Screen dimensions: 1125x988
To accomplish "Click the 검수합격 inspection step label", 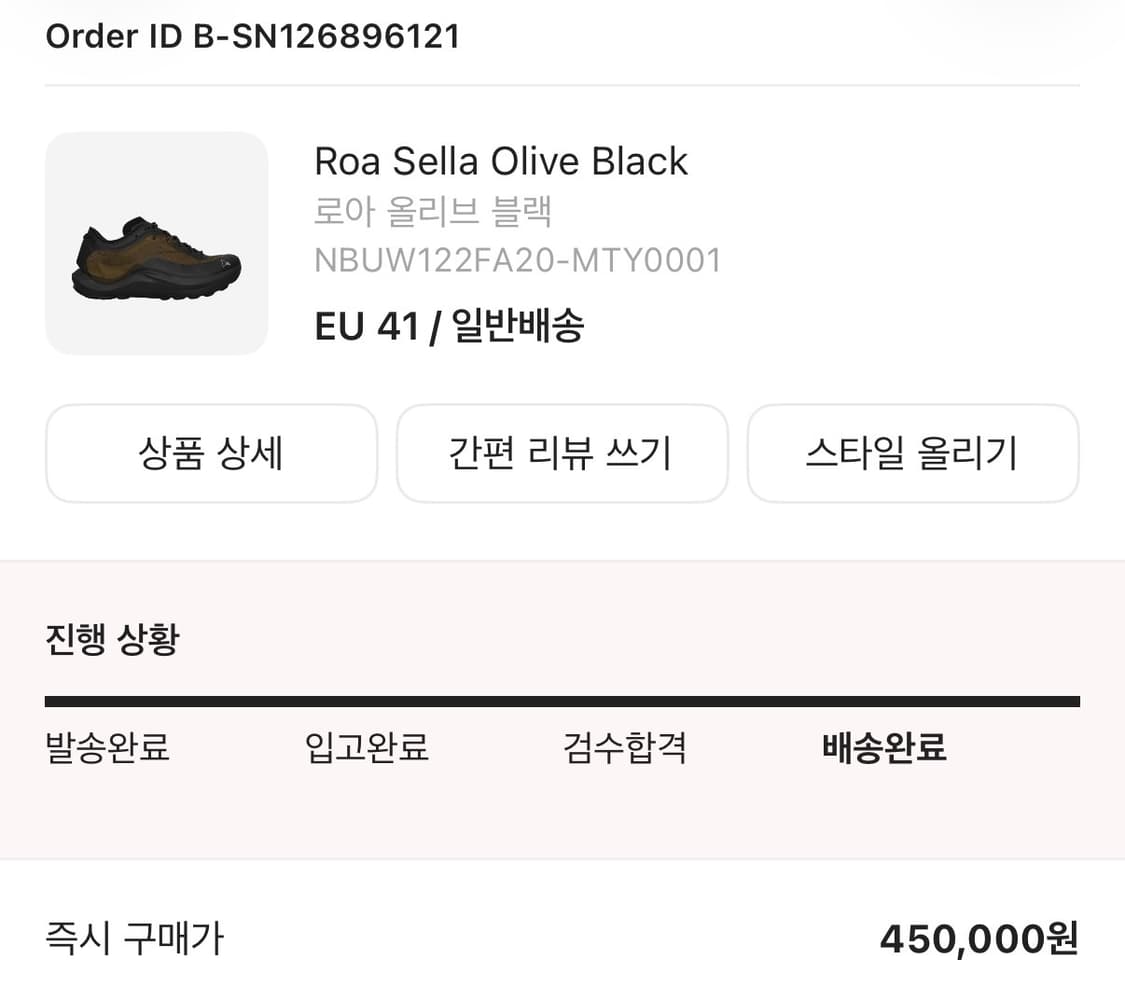I will [624, 747].
